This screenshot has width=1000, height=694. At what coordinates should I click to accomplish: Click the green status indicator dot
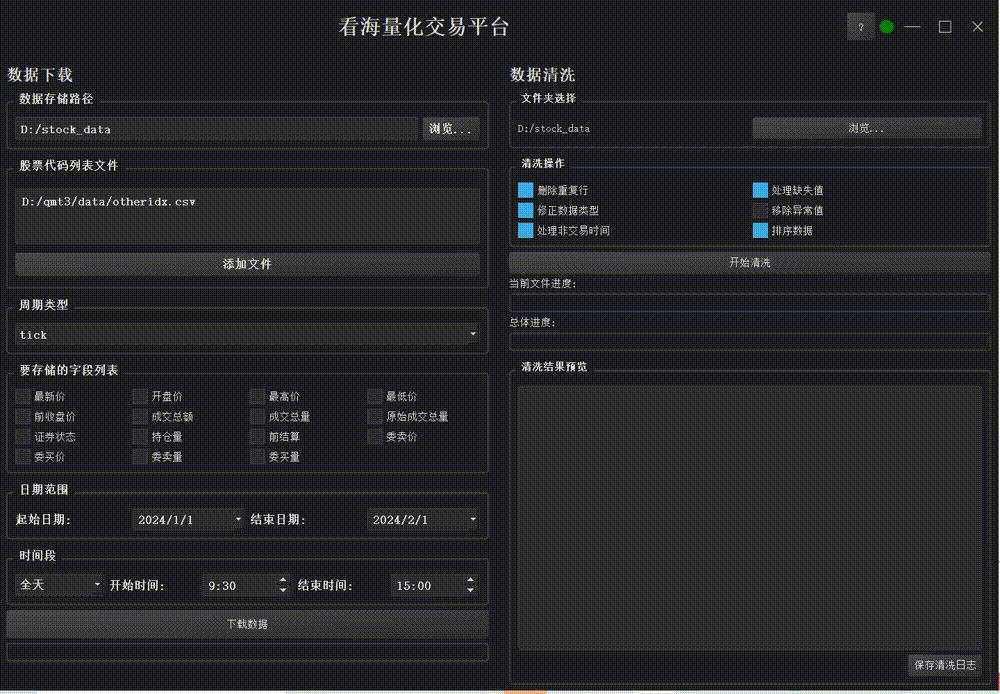click(886, 27)
